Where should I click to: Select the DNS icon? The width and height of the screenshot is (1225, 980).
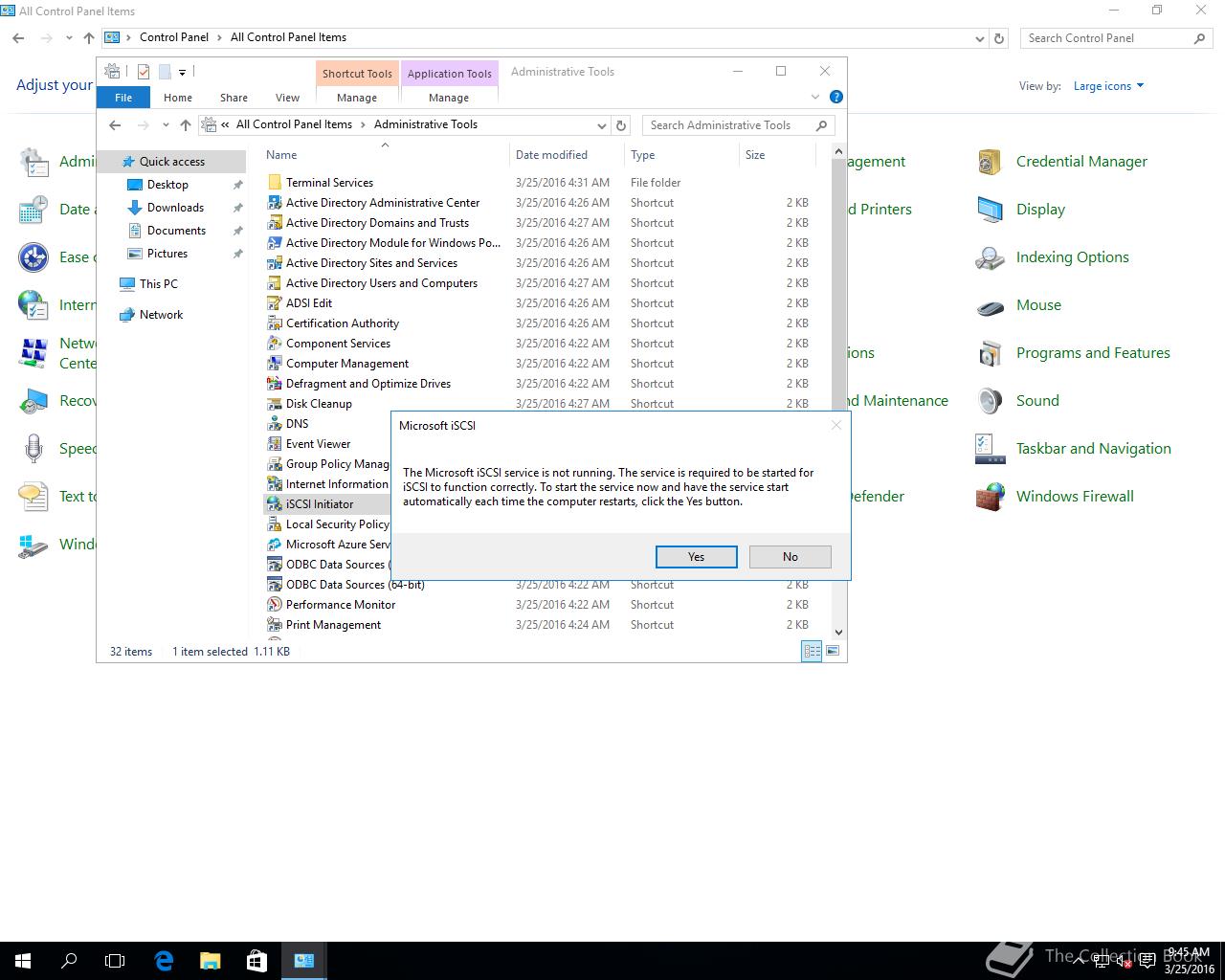click(x=275, y=424)
